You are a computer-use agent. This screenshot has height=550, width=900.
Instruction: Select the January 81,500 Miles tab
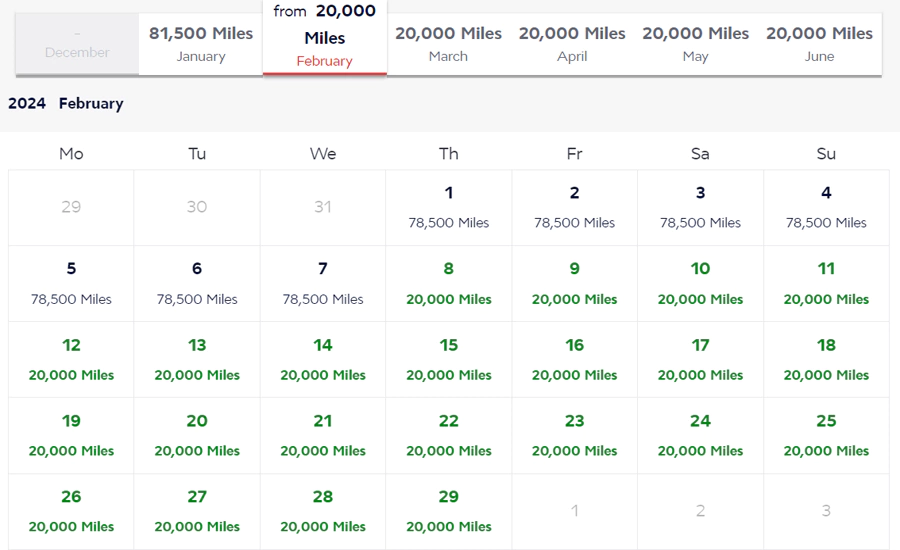tap(201, 43)
